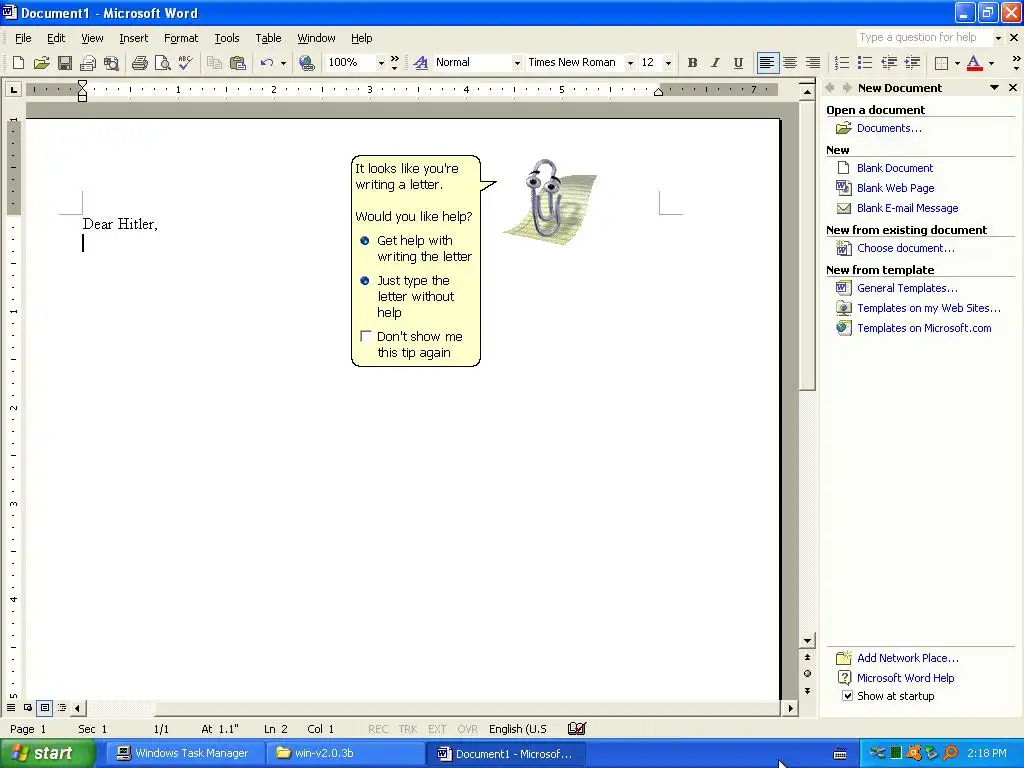Undo the last action

[266, 63]
